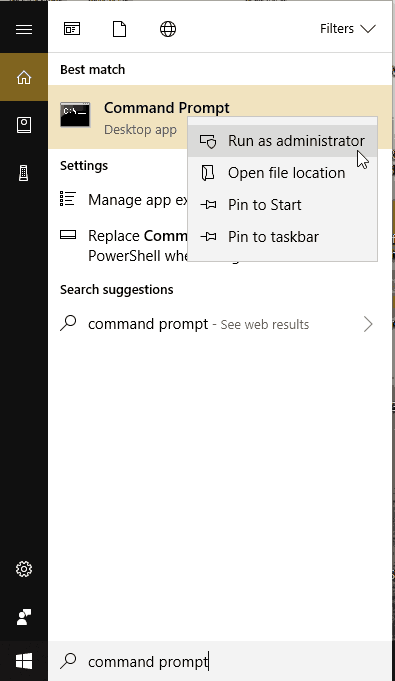Open the command prompt web search suggestion
The image size is (395, 681).
click(x=220, y=324)
